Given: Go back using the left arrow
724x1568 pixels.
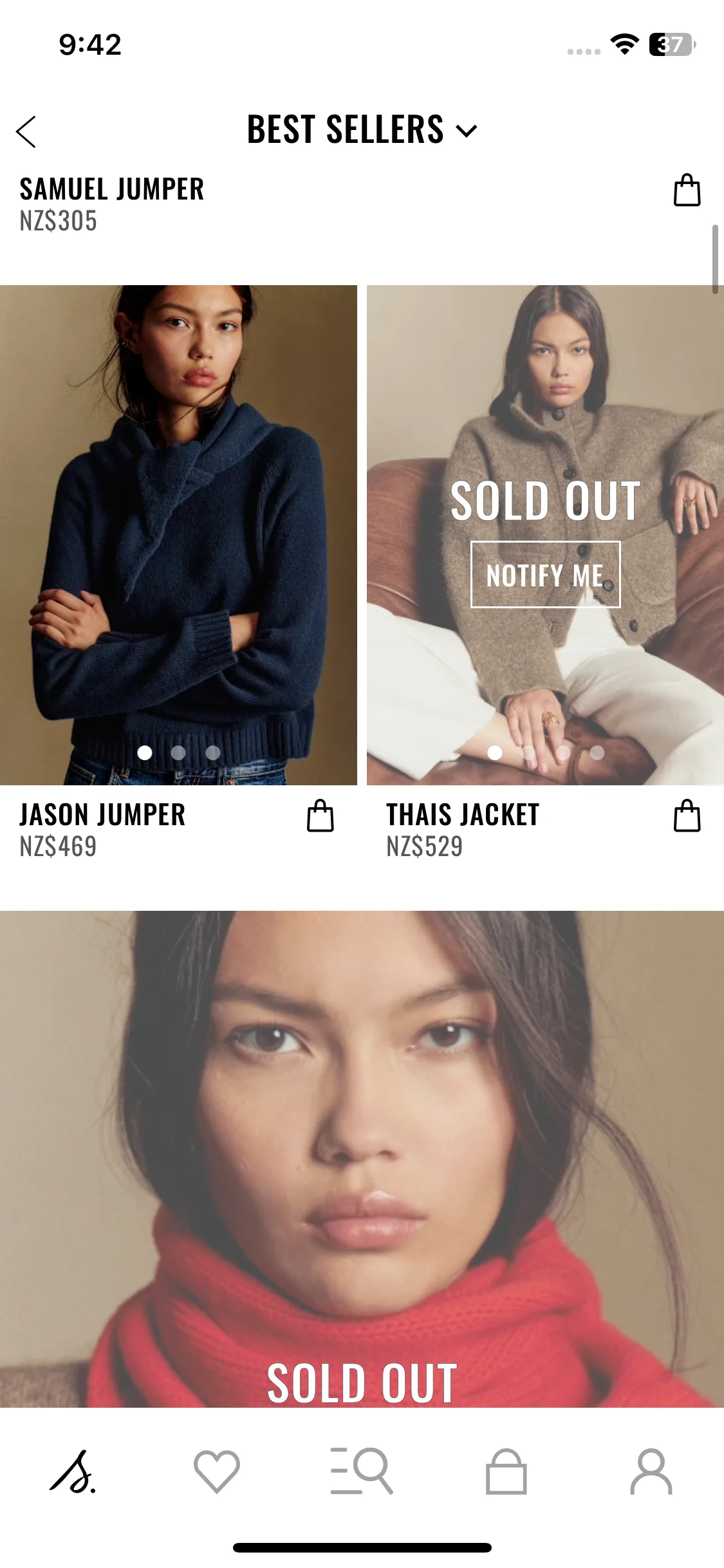Looking at the screenshot, I should 26,132.
